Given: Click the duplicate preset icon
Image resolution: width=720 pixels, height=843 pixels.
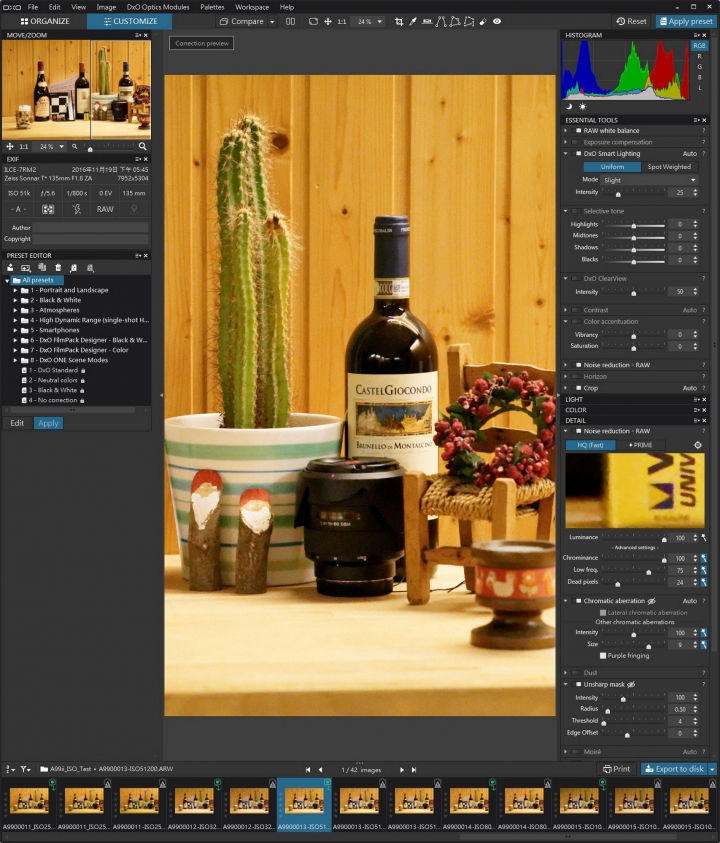Looking at the screenshot, I should tap(42, 268).
